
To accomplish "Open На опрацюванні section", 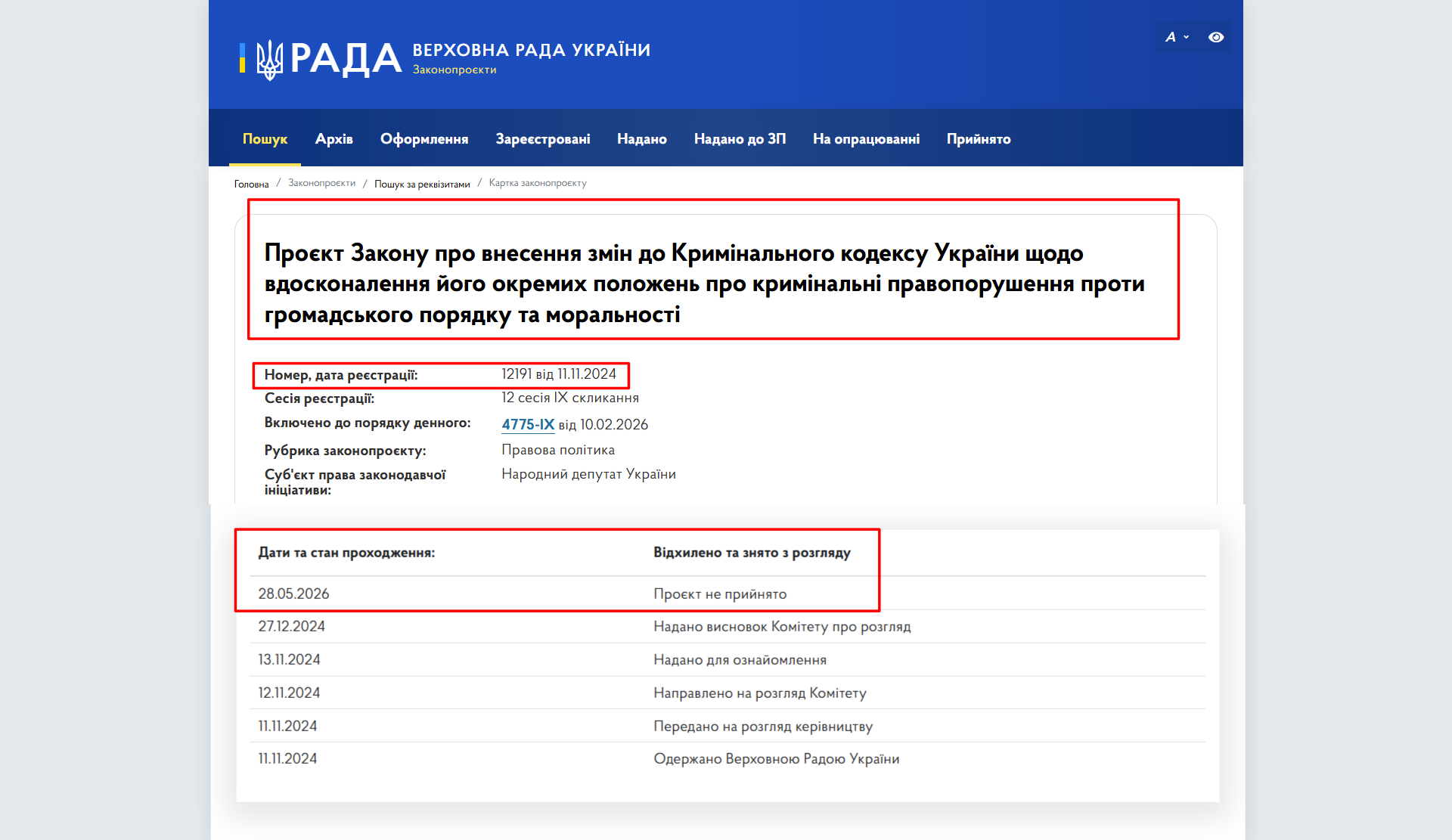I will 866,138.
